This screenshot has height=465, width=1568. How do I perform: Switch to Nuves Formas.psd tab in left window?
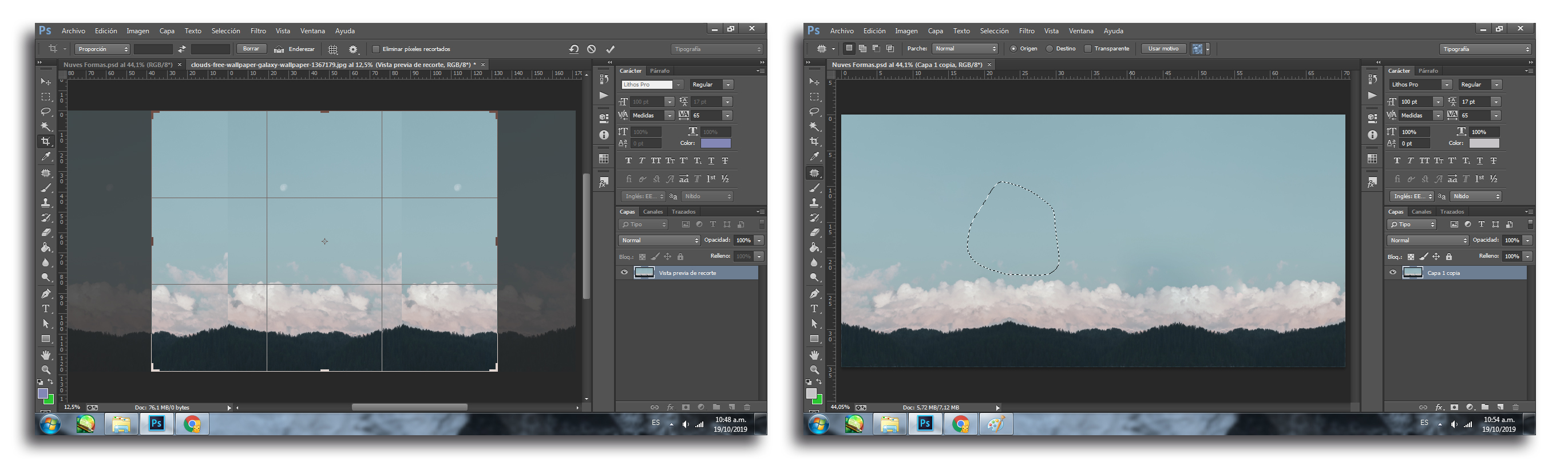118,65
